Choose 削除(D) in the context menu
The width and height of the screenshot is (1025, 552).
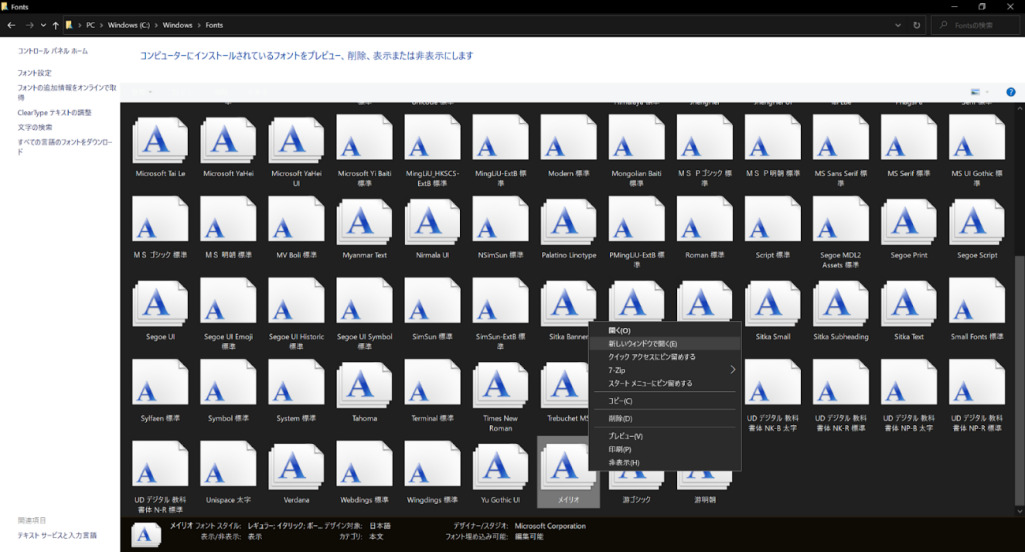click(x=665, y=419)
